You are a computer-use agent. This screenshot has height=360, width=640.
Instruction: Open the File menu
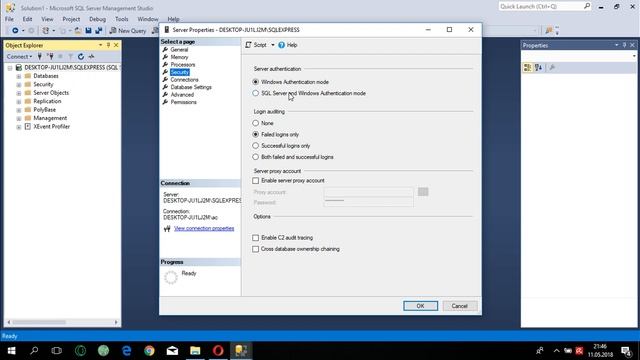click(x=9, y=19)
